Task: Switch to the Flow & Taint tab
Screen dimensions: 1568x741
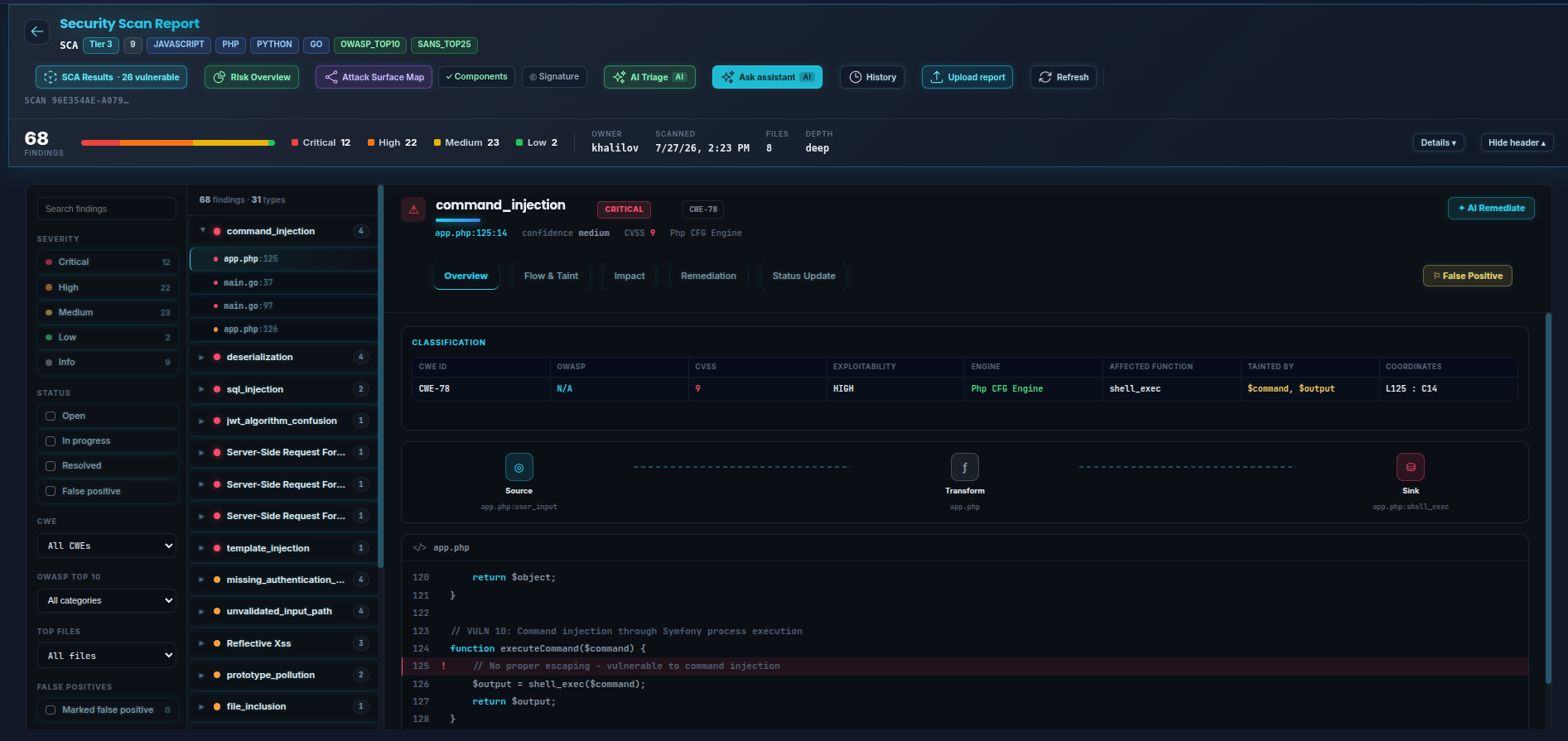Action: (551, 276)
